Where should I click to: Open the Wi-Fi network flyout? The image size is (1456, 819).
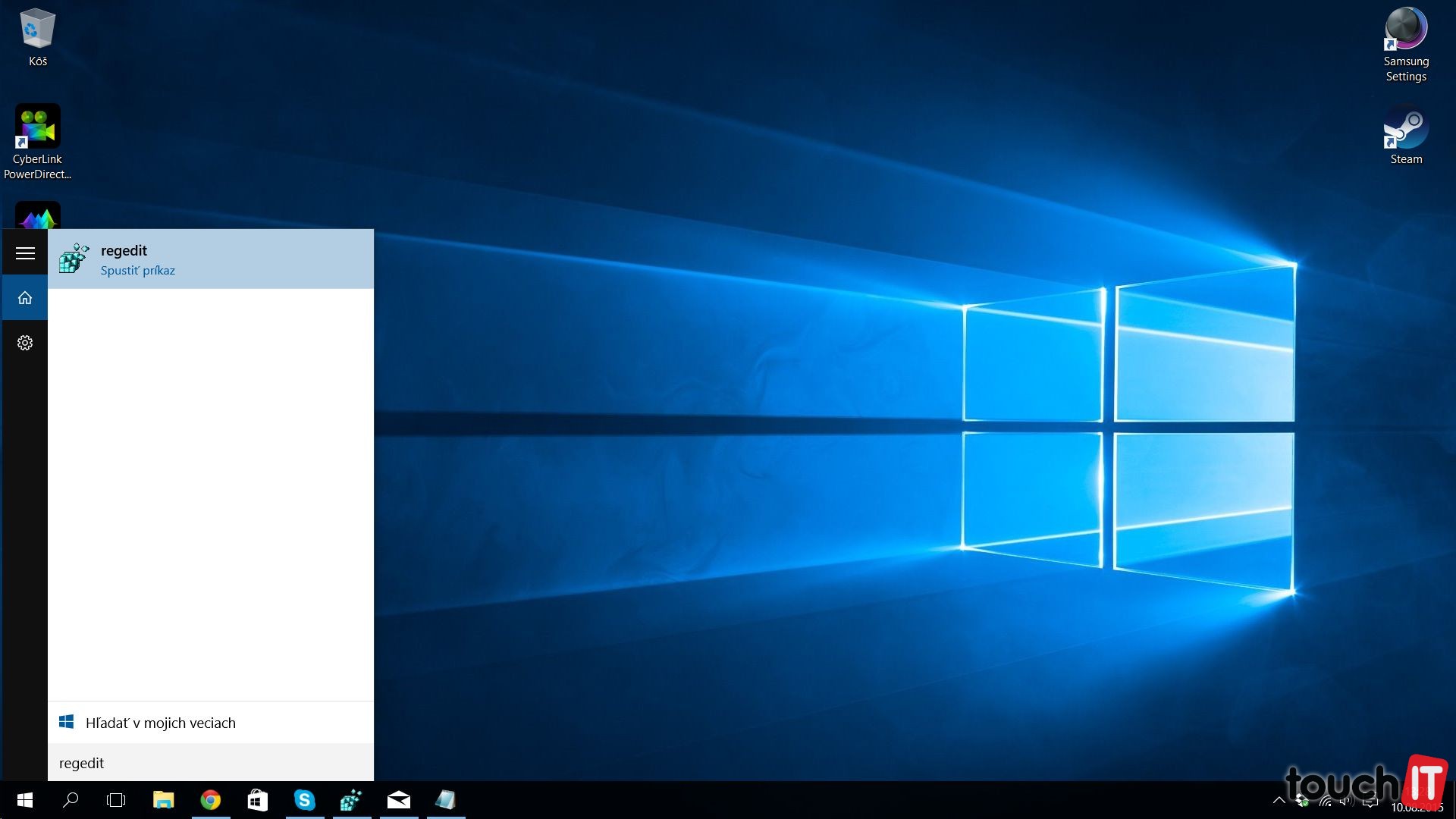pyautogui.click(x=1326, y=801)
